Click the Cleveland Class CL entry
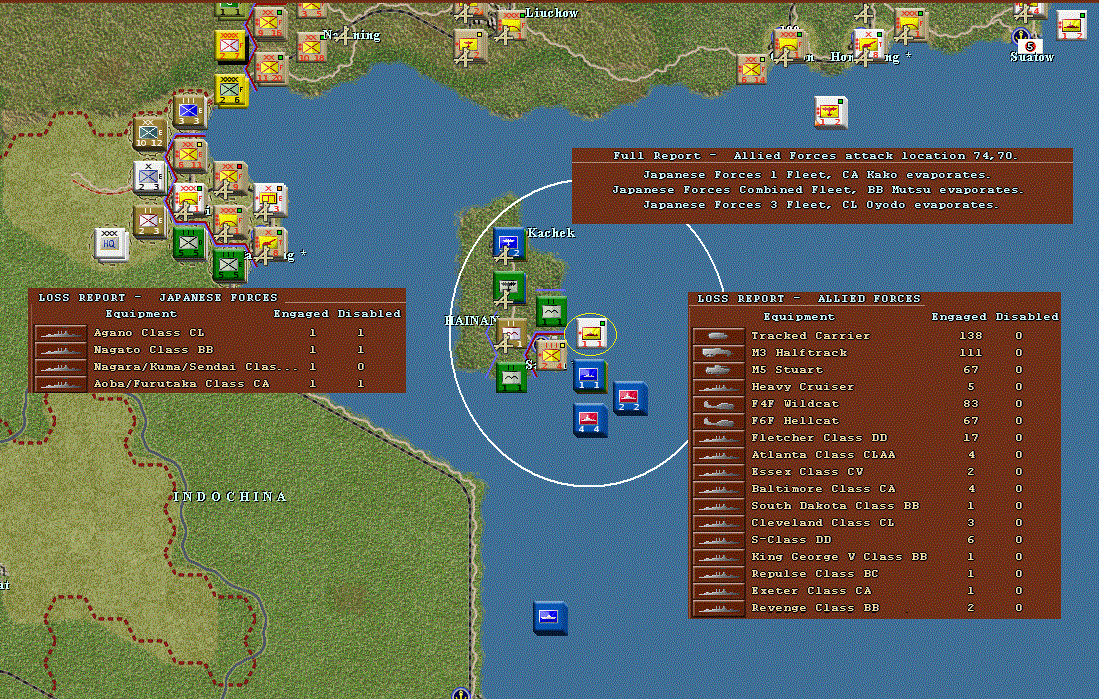The image size is (1099, 699). tap(823, 522)
